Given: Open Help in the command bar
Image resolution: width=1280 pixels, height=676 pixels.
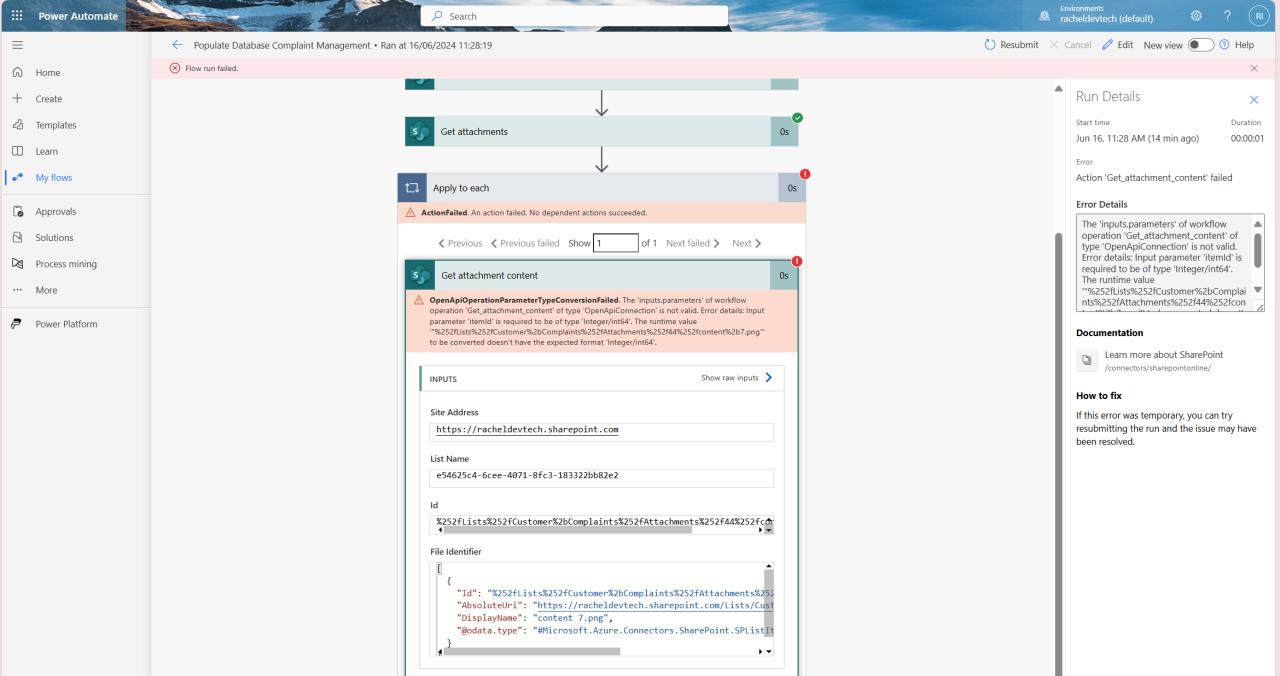Looking at the screenshot, I should click(1237, 45).
